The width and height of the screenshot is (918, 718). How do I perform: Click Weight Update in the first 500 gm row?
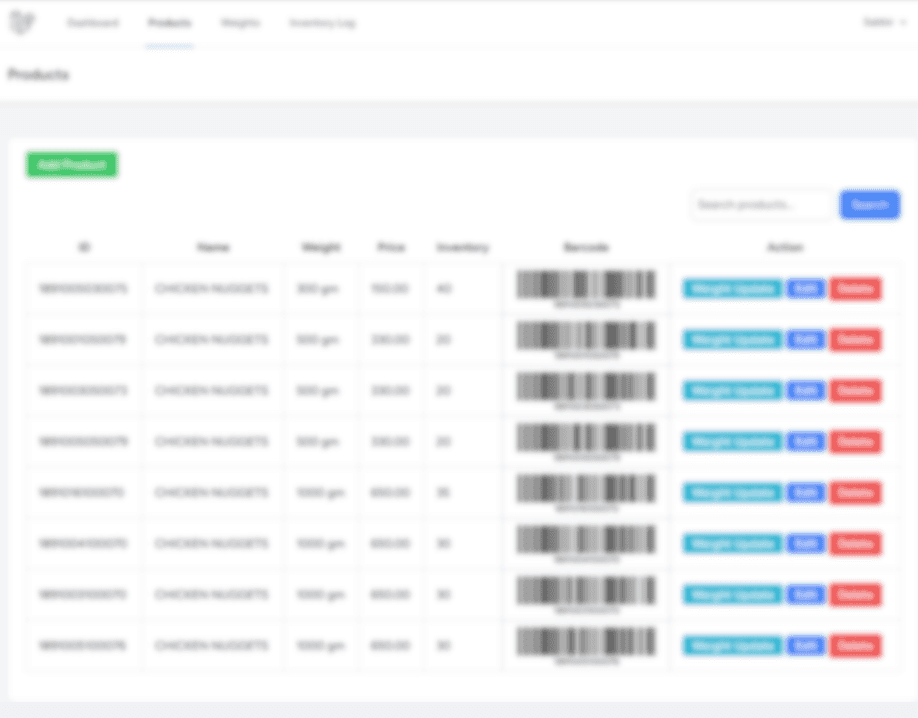(x=732, y=340)
